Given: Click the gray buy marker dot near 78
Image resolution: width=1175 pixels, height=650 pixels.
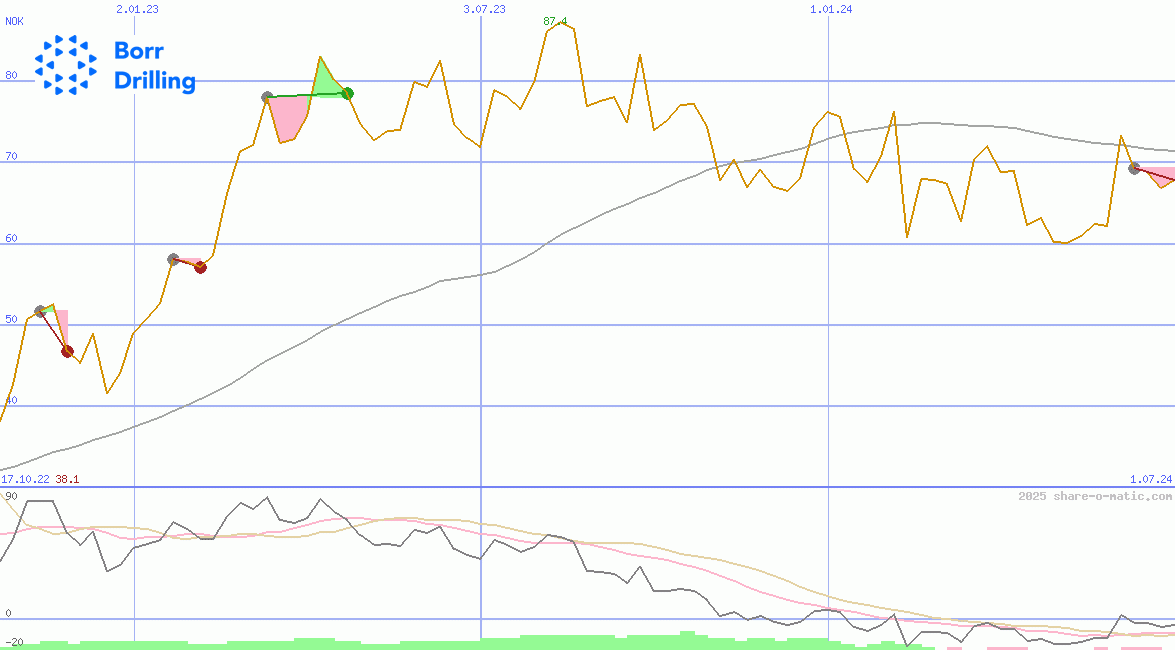Looking at the screenshot, I should coord(267,97).
